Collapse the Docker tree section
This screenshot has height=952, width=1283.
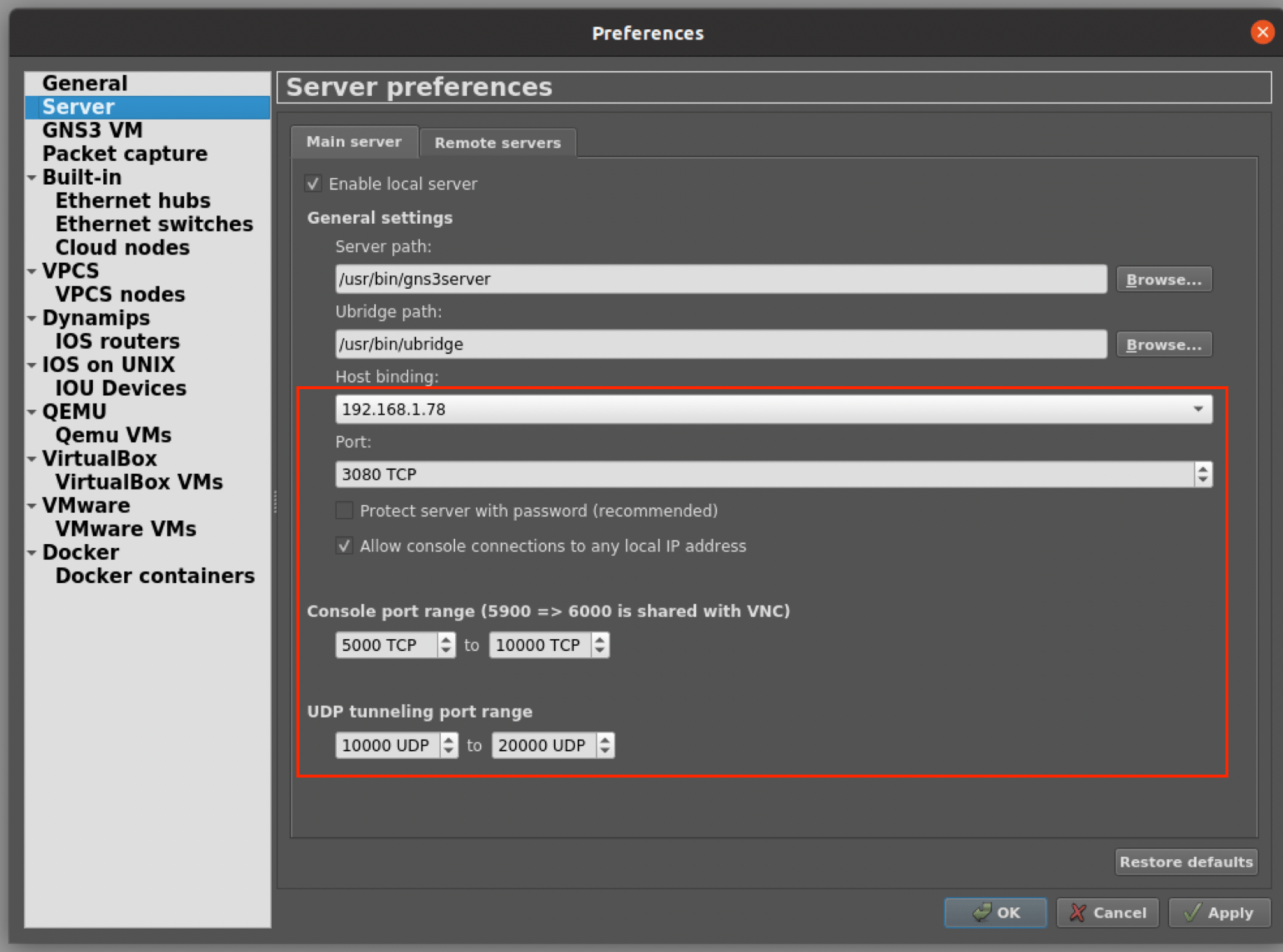(31, 553)
